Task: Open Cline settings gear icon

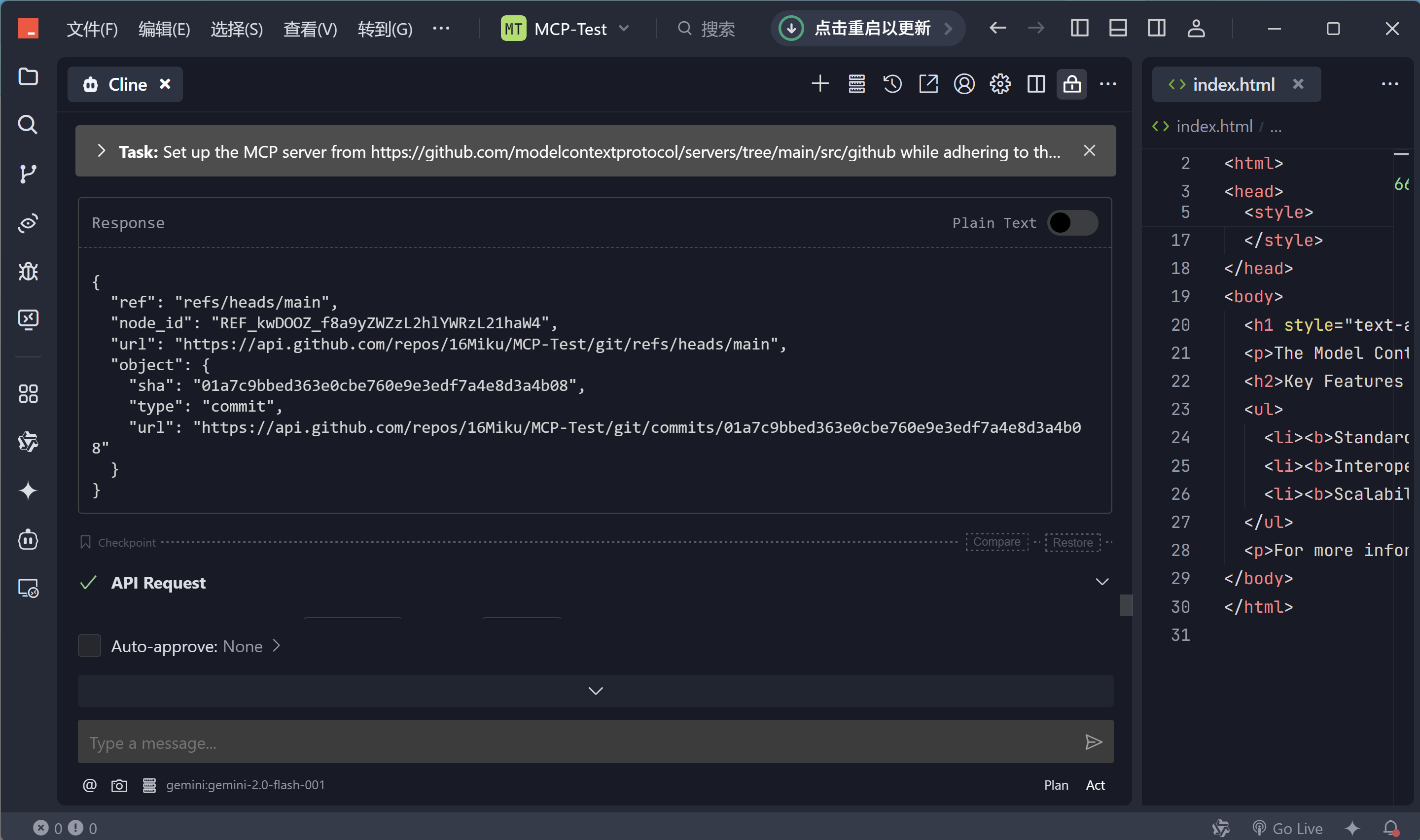Action: click(x=1000, y=84)
